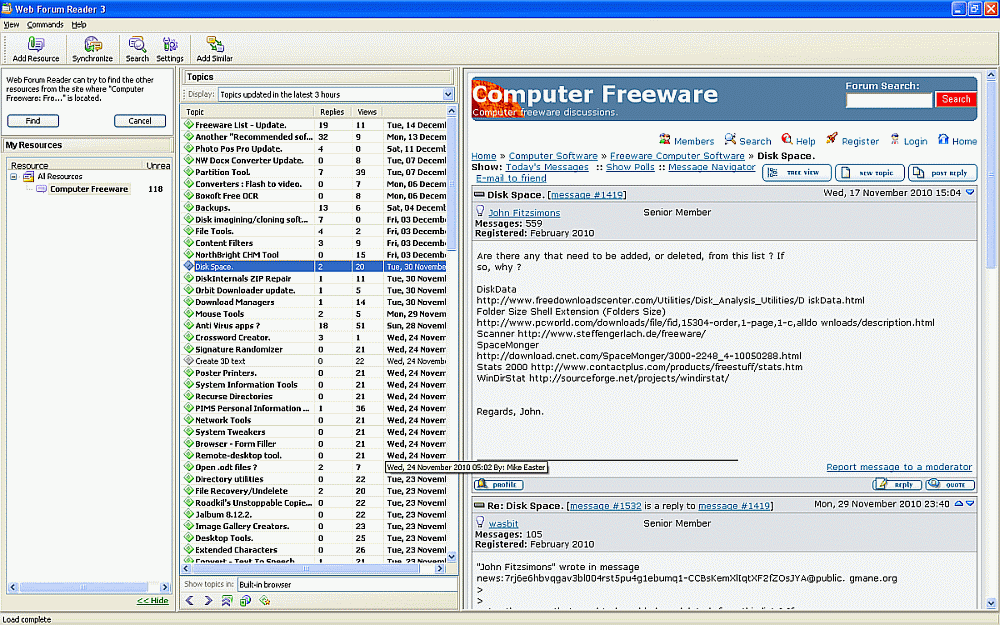The height and width of the screenshot is (625, 1000).
Task: Click the Add Similar toolbar icon
Action: pyautogui.click(x=214, y=44)
